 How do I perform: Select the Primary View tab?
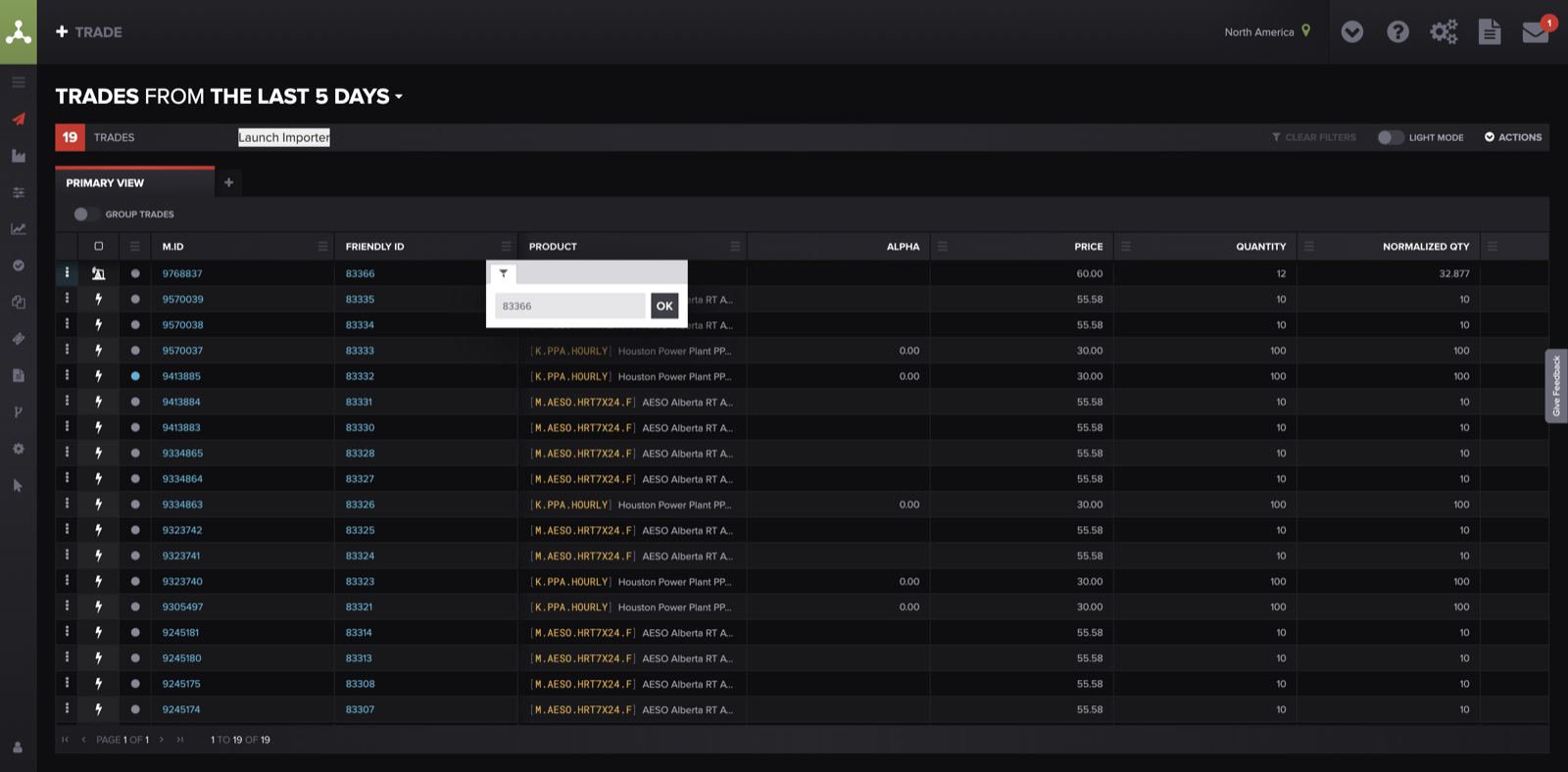click(134, 182)
